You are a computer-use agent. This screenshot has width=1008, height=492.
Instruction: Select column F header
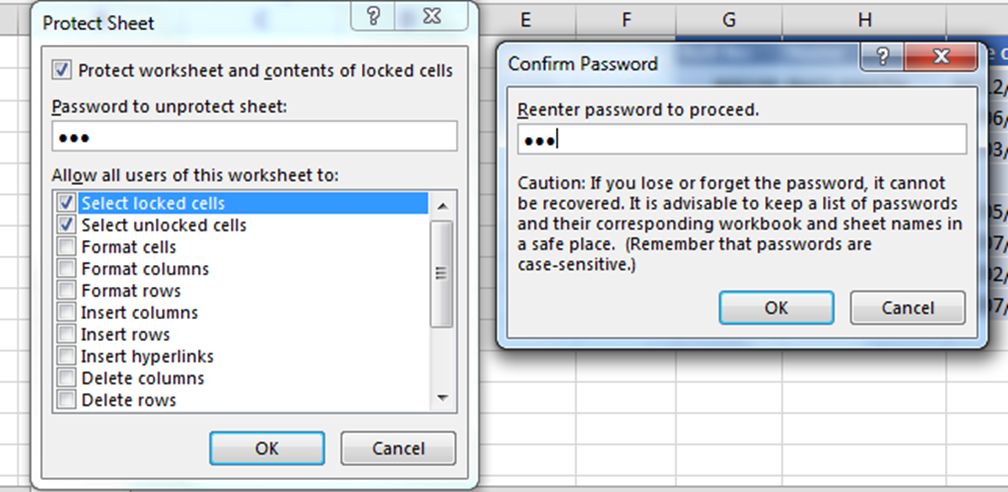(626, 19)
